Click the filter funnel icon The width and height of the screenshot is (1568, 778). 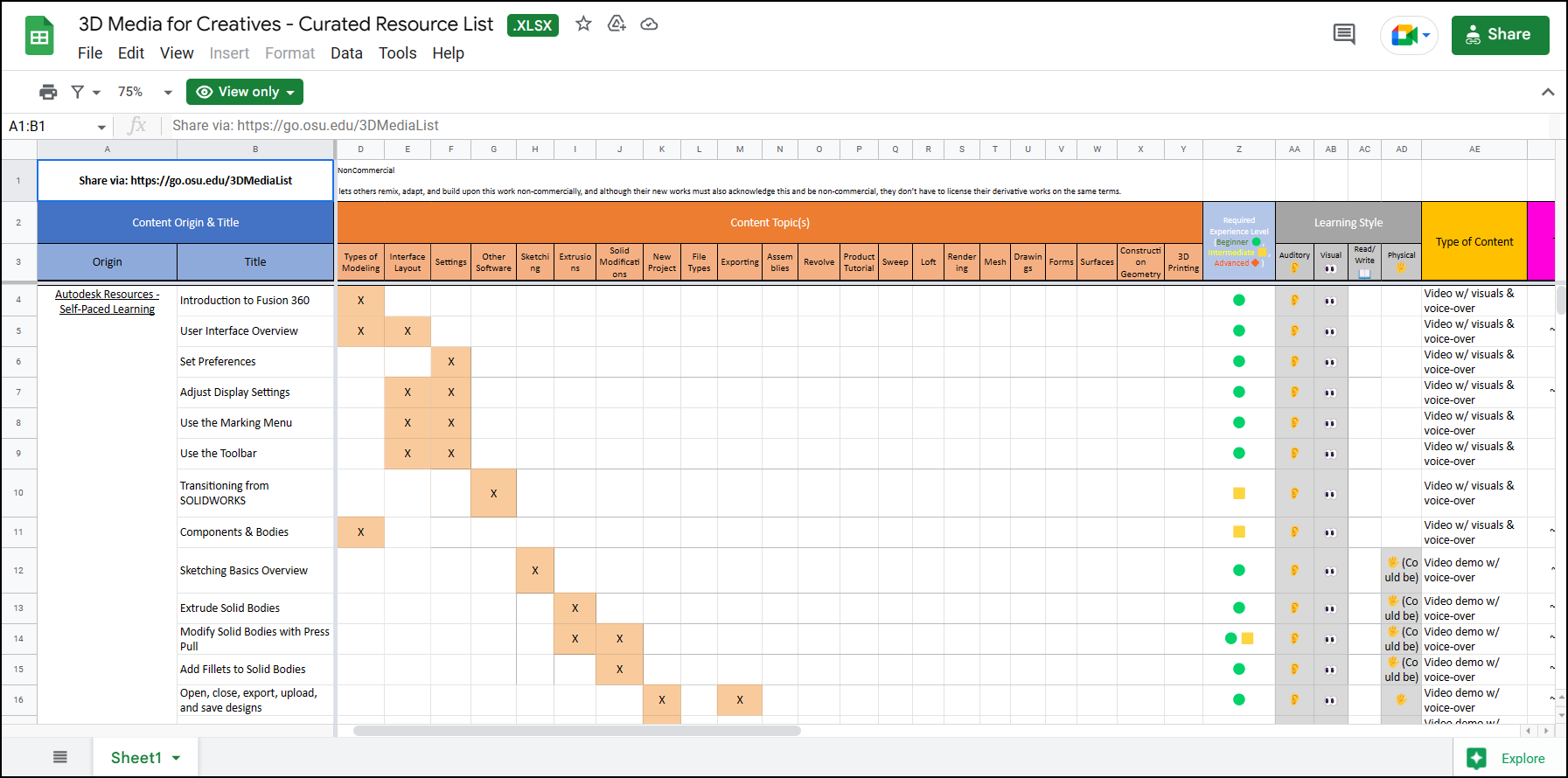(78, 92)
